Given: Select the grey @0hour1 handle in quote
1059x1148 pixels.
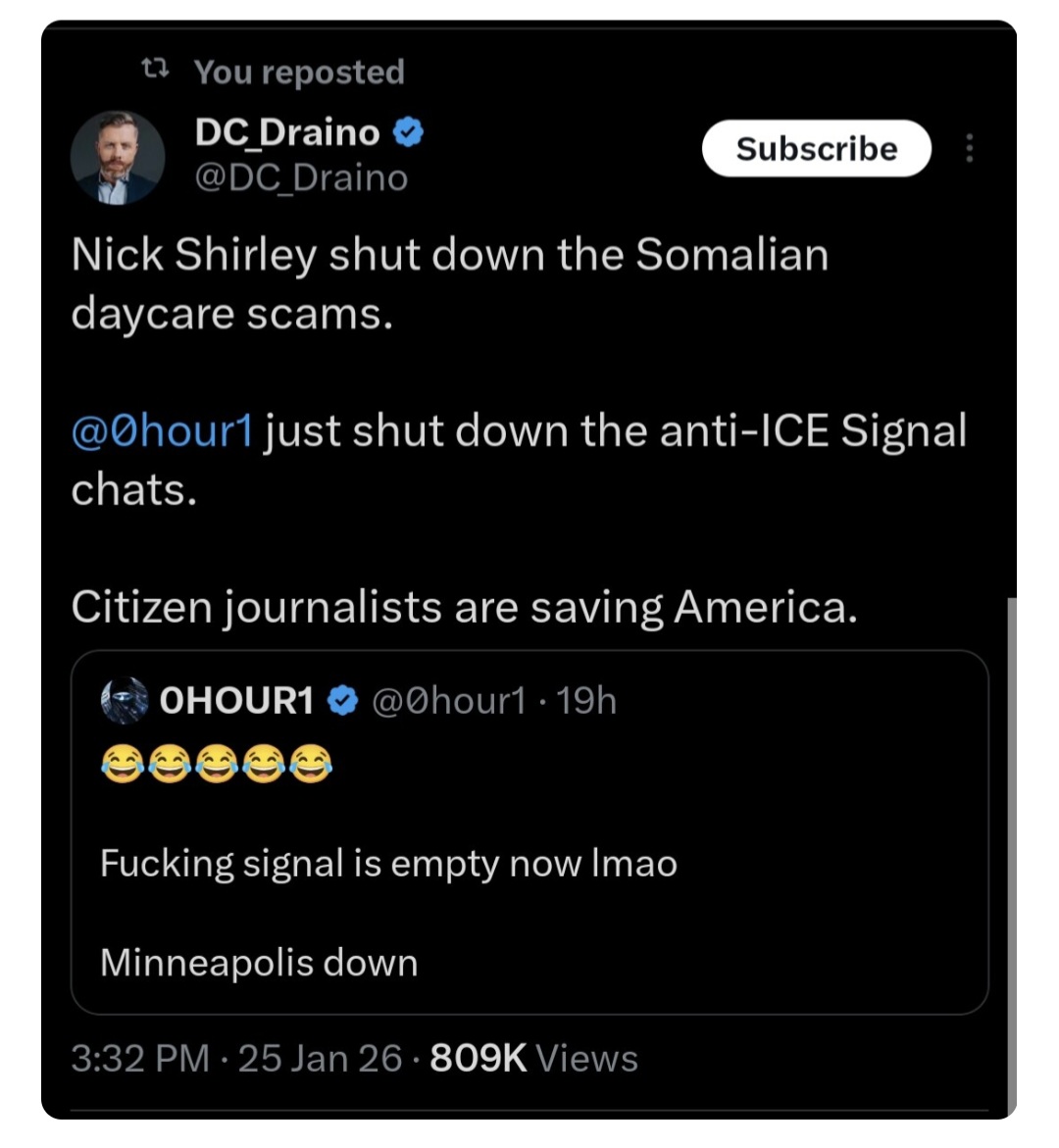Looking at the screenshot, I should pos(449,700).
